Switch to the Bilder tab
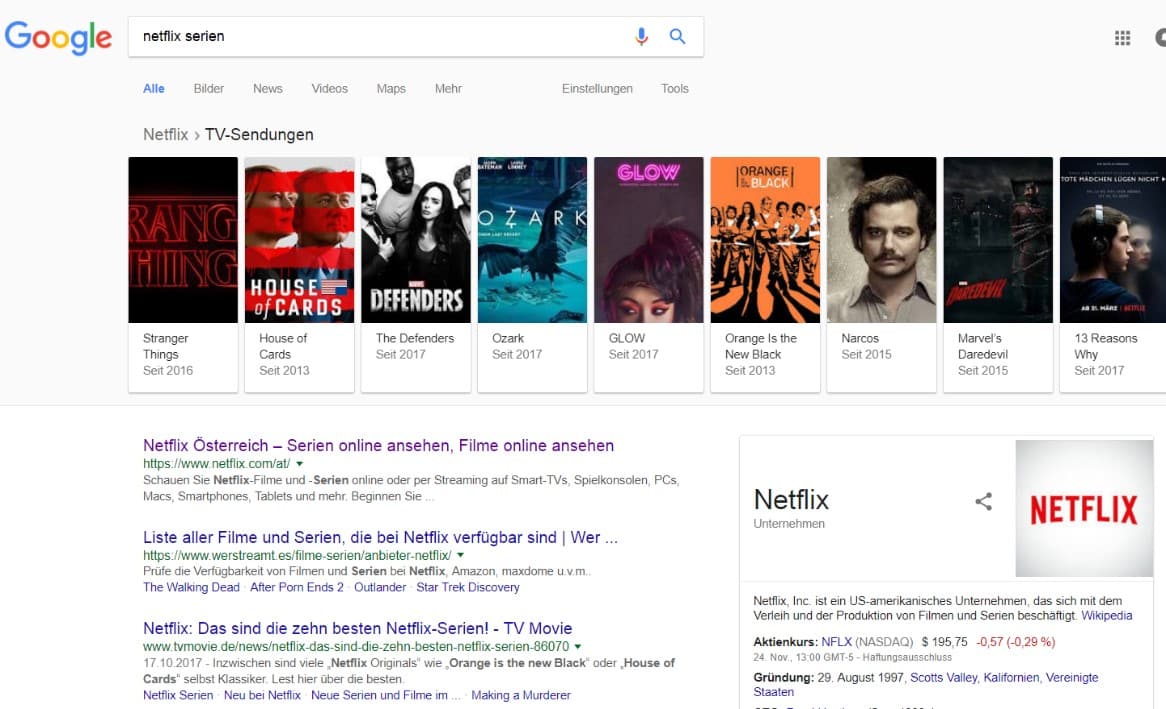Screen dimensions: 1166x709 coord(208,89)
